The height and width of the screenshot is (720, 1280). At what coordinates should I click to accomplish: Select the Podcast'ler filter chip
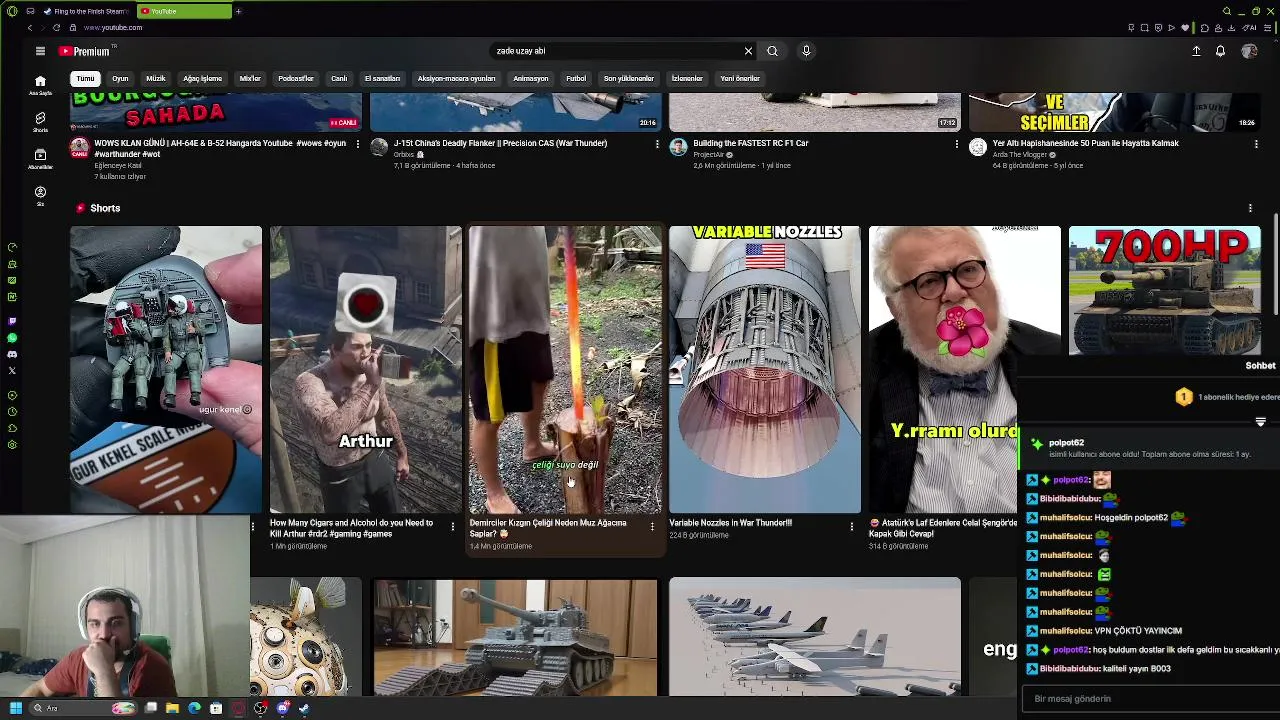[296, 78]
